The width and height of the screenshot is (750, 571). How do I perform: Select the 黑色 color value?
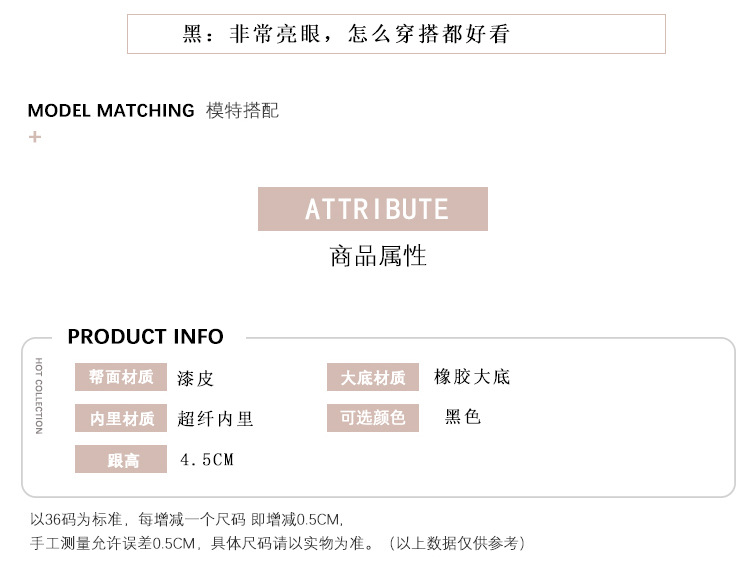pos(463,417)
